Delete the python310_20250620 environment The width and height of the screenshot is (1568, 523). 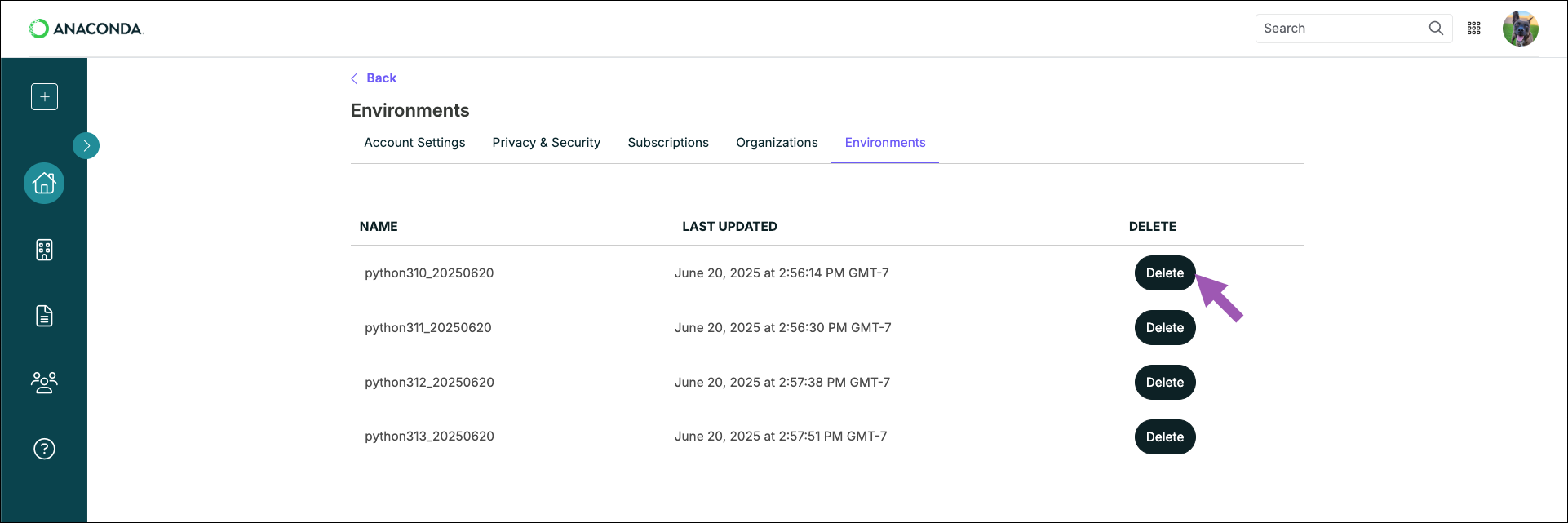(1164, 273)
